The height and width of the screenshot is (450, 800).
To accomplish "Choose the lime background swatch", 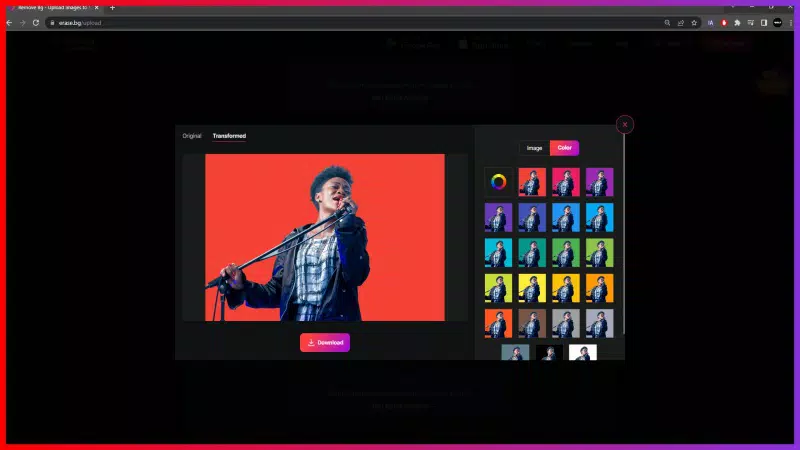I will coord(498,288).
